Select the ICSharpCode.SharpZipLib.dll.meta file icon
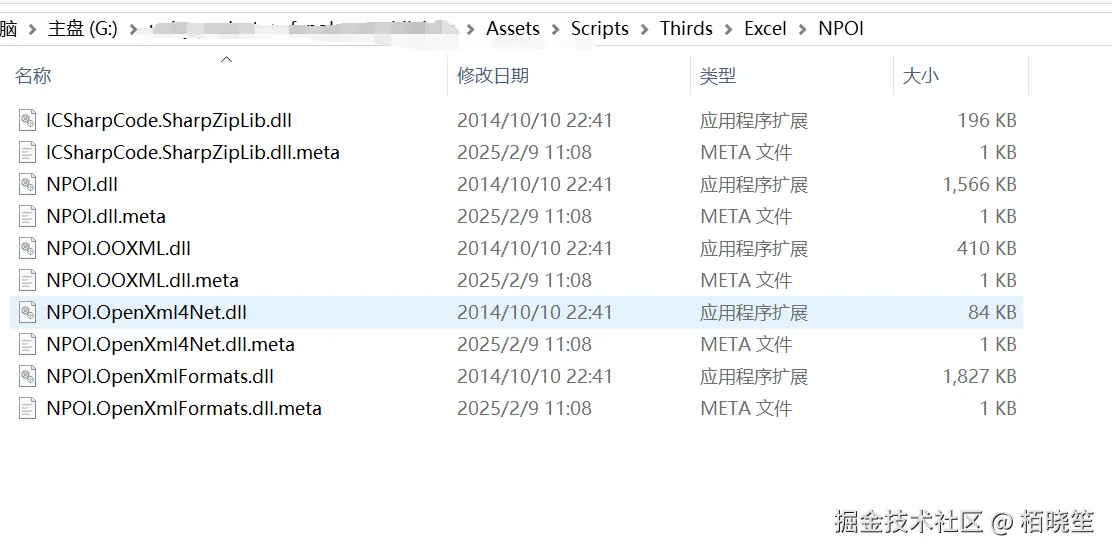This screenshot has height=553, width=1112. click(x=27, y=152)
